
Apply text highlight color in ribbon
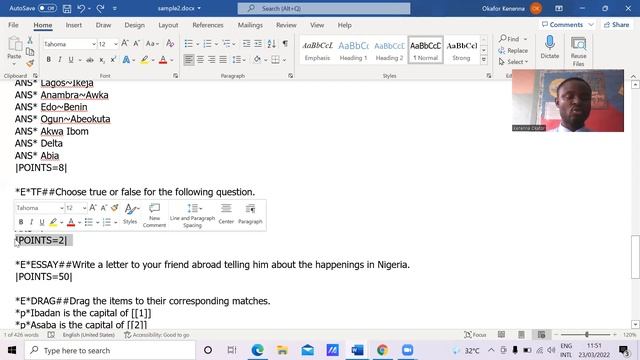tap(144, 60)
